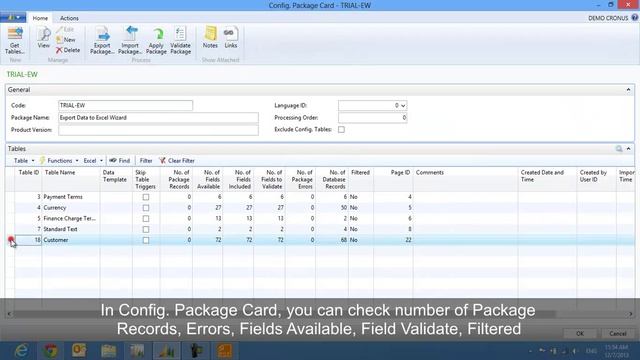
Task: Toggle Skip Table Triggers for Currency
Action: (x=146, y=208)
